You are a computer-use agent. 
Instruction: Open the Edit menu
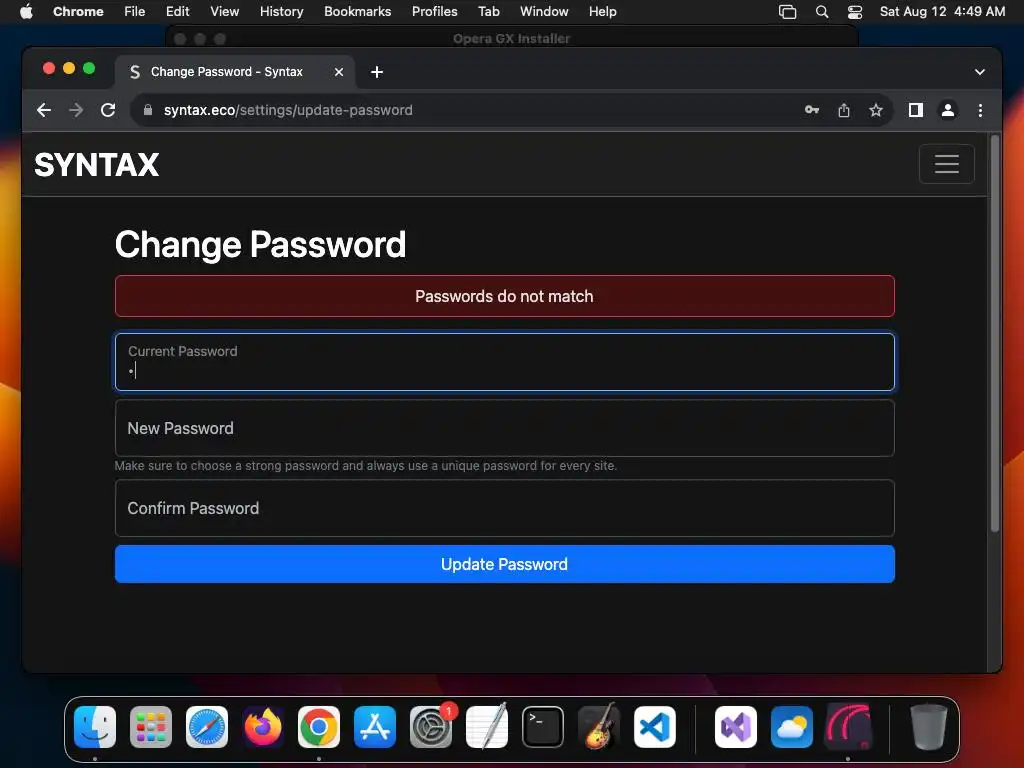pos(177,12)
